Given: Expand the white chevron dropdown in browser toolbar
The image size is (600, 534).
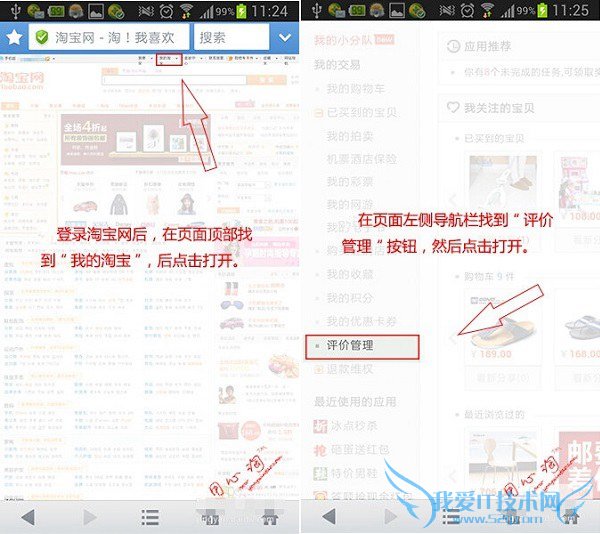Looking at the screenshot, I should pyautogui.click(x=285, y=37).
